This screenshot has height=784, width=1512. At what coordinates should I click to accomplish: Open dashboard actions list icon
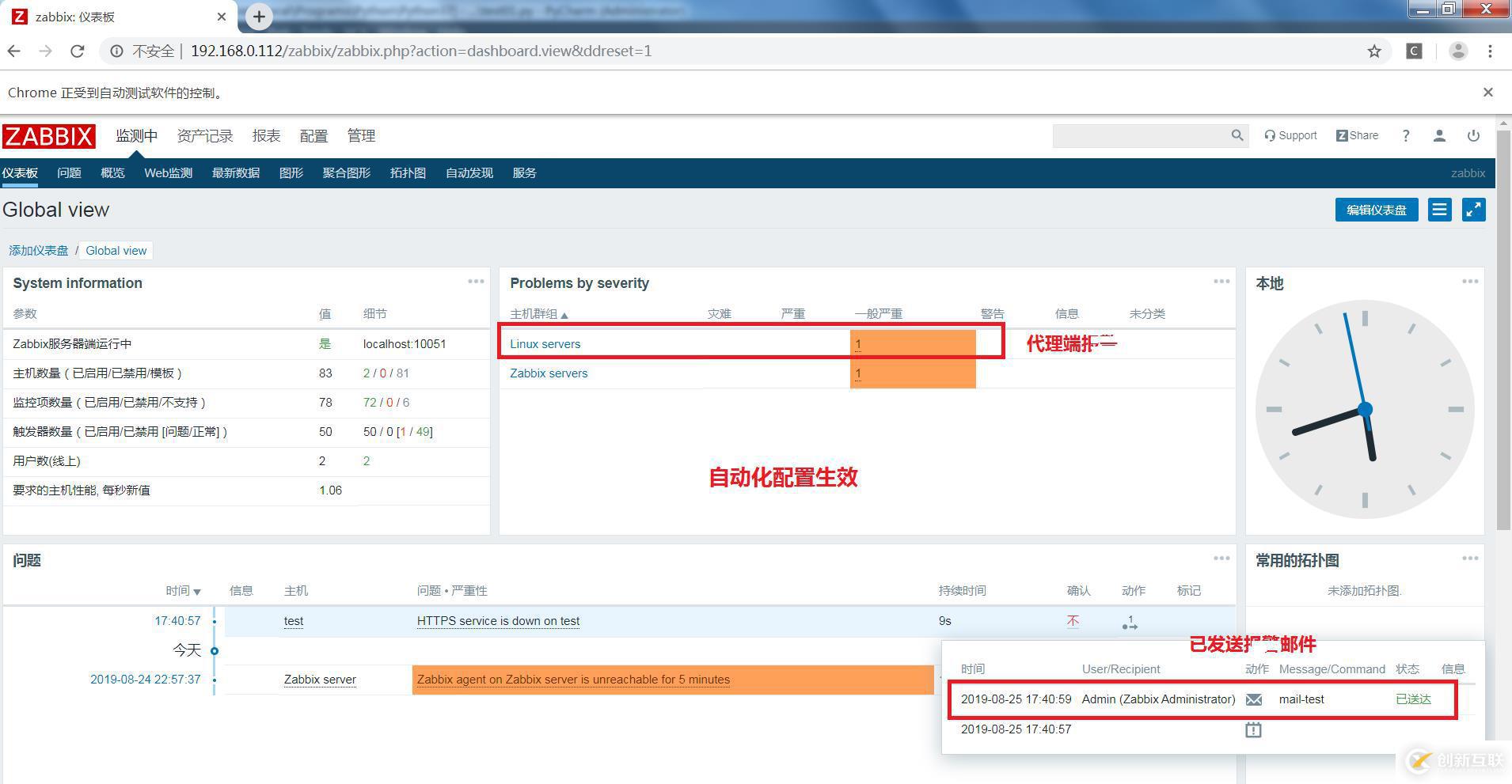click(1439, 210)
